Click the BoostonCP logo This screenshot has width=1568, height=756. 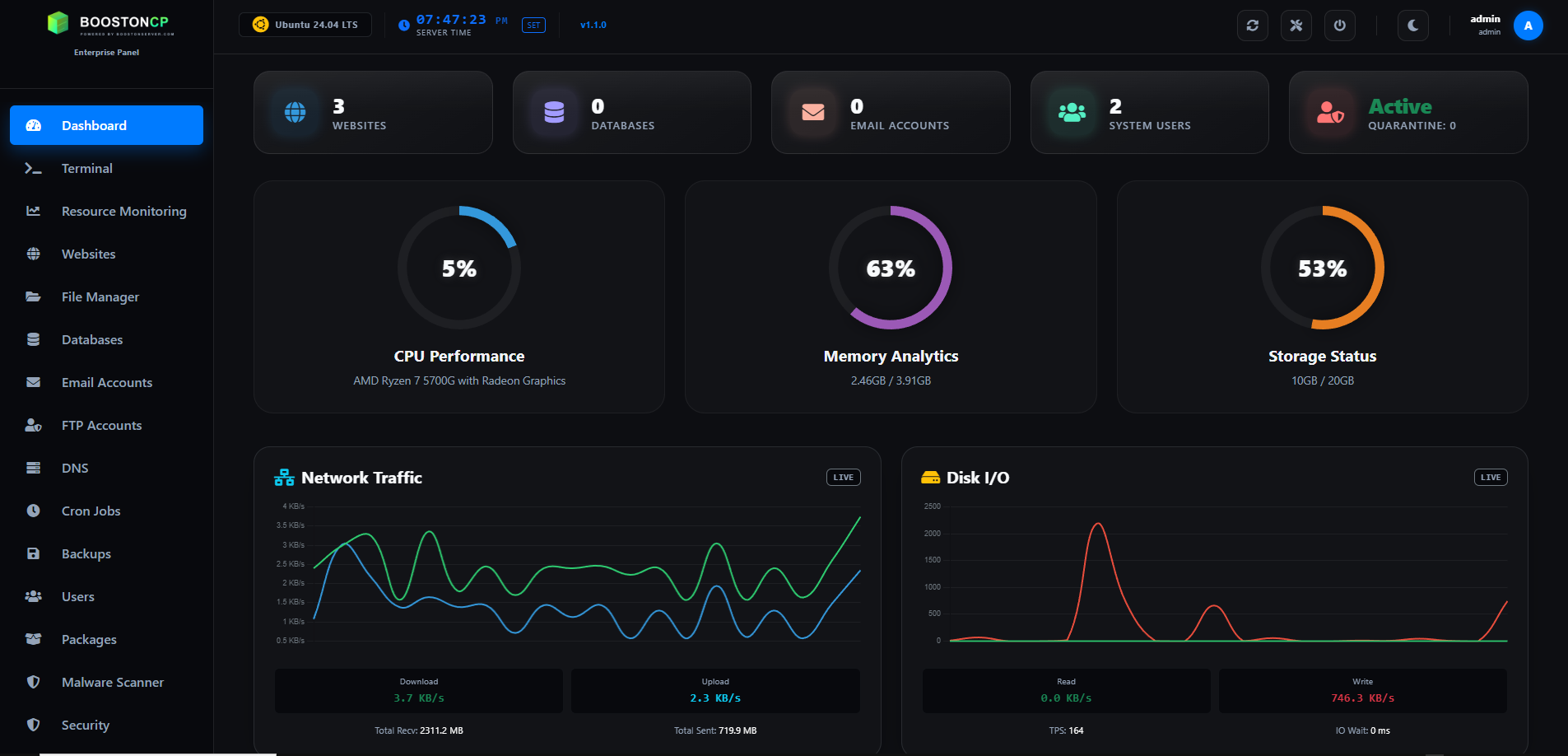pyautogui.click(x=107, y=23)
